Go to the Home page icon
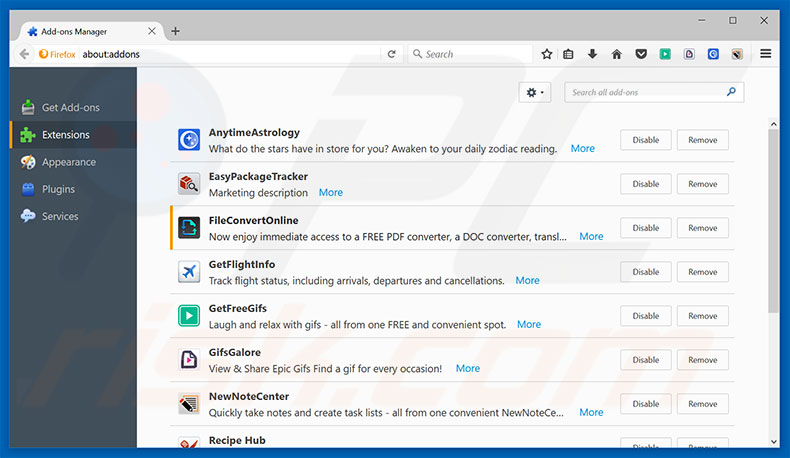 coord(617,54)
